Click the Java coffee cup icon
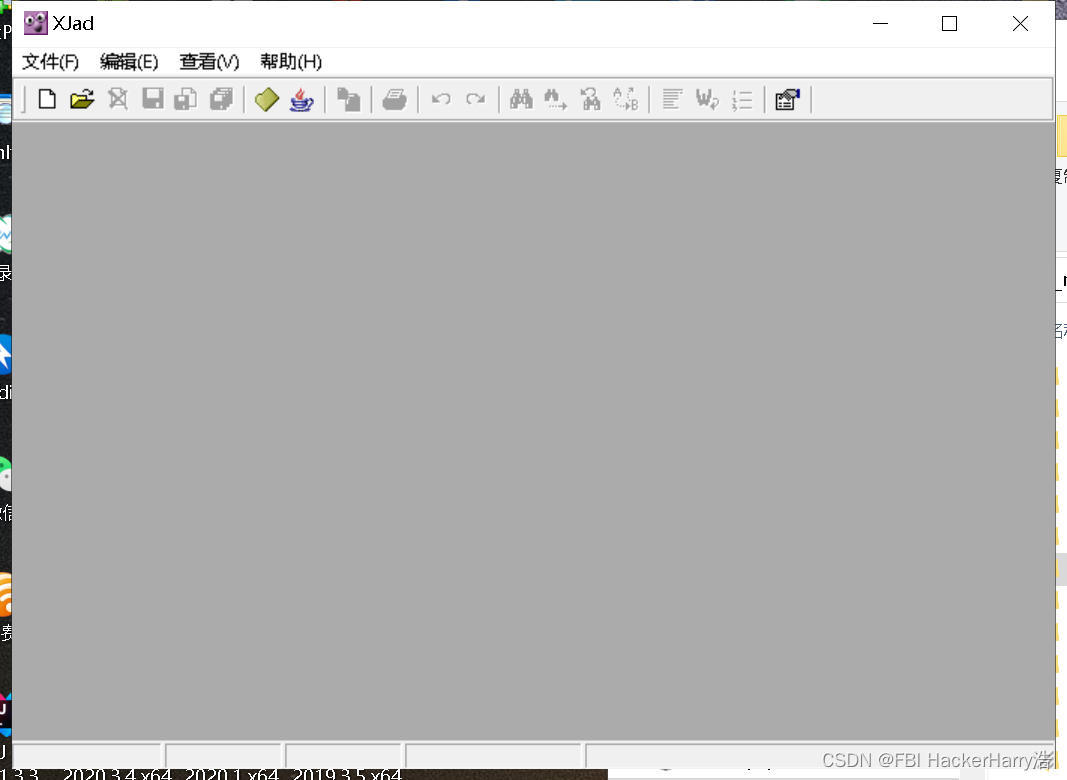1067x780 pixels. click(301, 99)
